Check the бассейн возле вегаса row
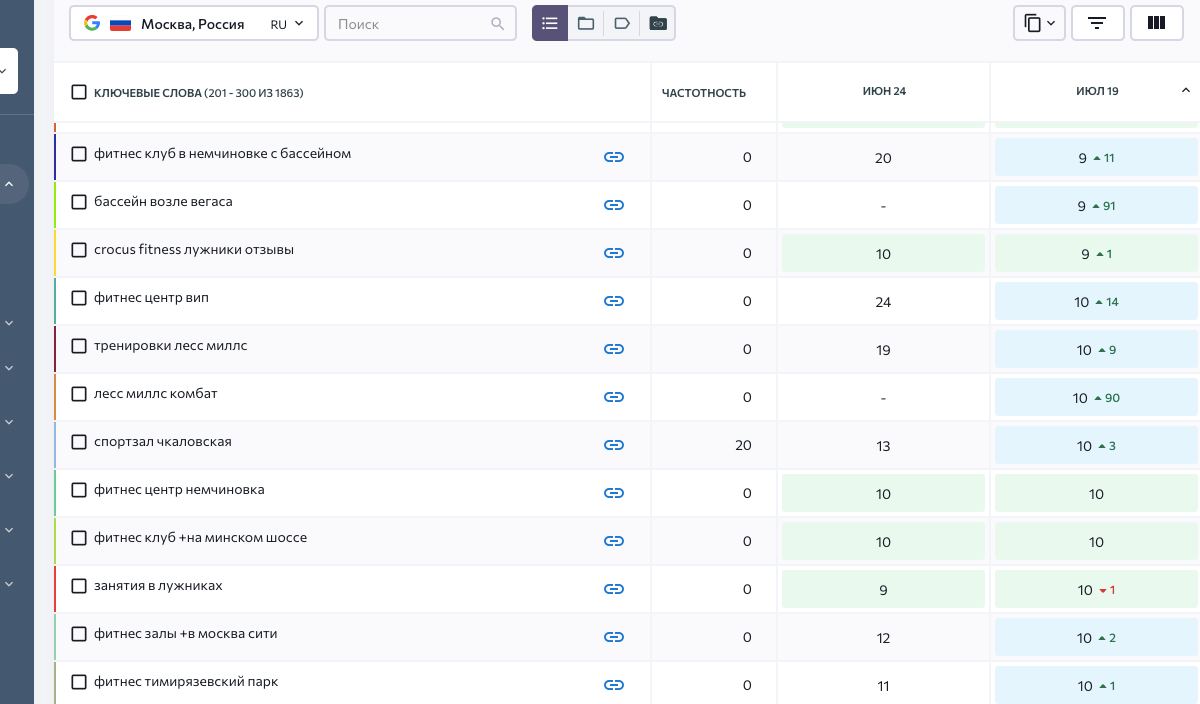 point(79,202)
